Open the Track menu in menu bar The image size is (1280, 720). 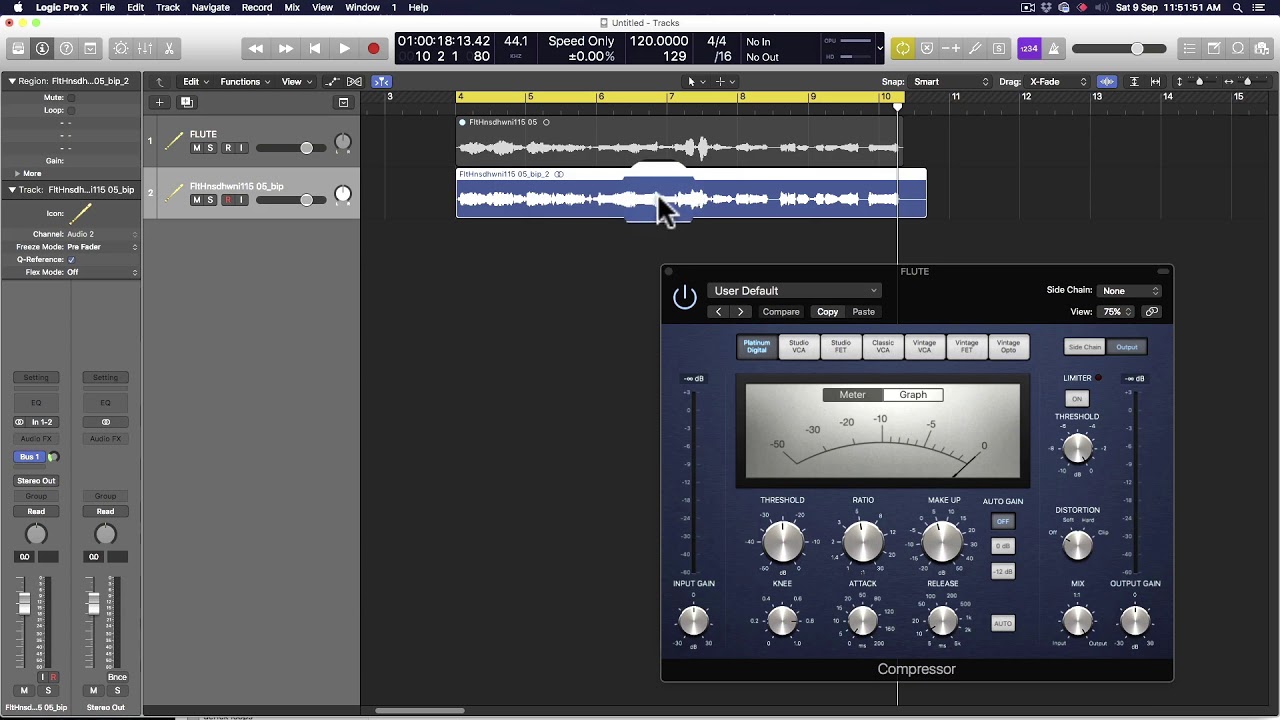(168, 7)
